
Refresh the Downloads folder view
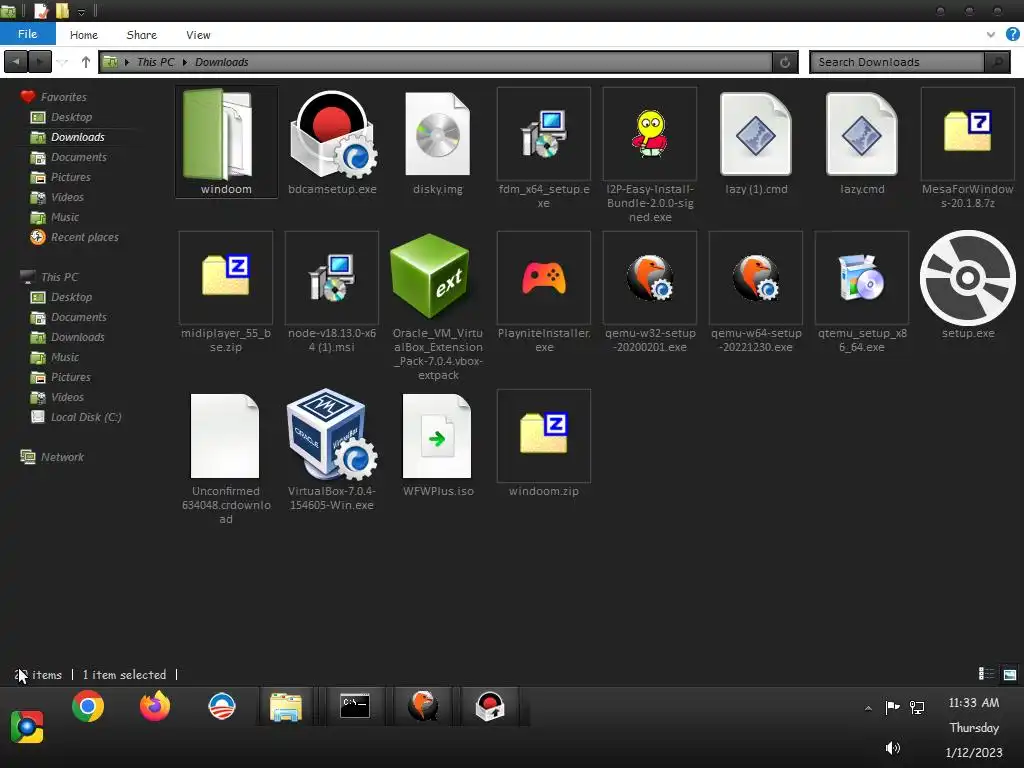pyautogui.click(x=785, y=62)
